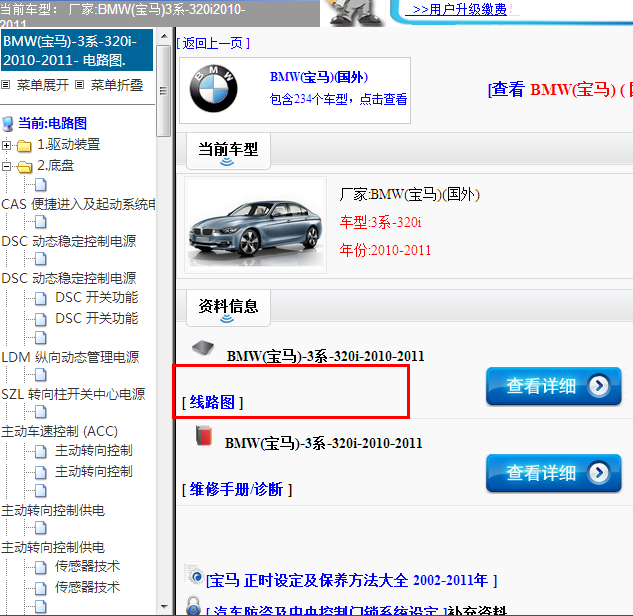Select the second 主动转向控制供电 item
The width and height of the screenshot is (633, 616).
pos(53,548)
